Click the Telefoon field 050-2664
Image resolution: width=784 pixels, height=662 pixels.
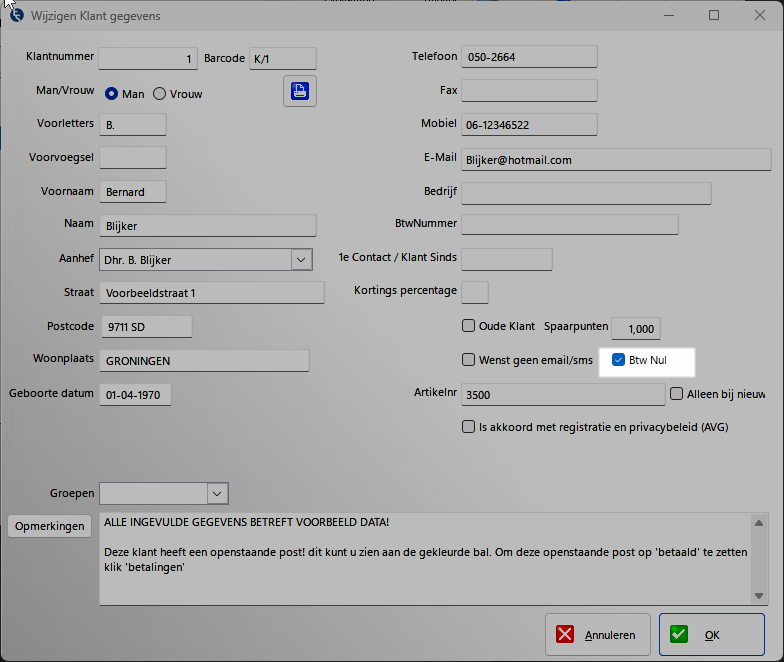click(x=529, y=57)
